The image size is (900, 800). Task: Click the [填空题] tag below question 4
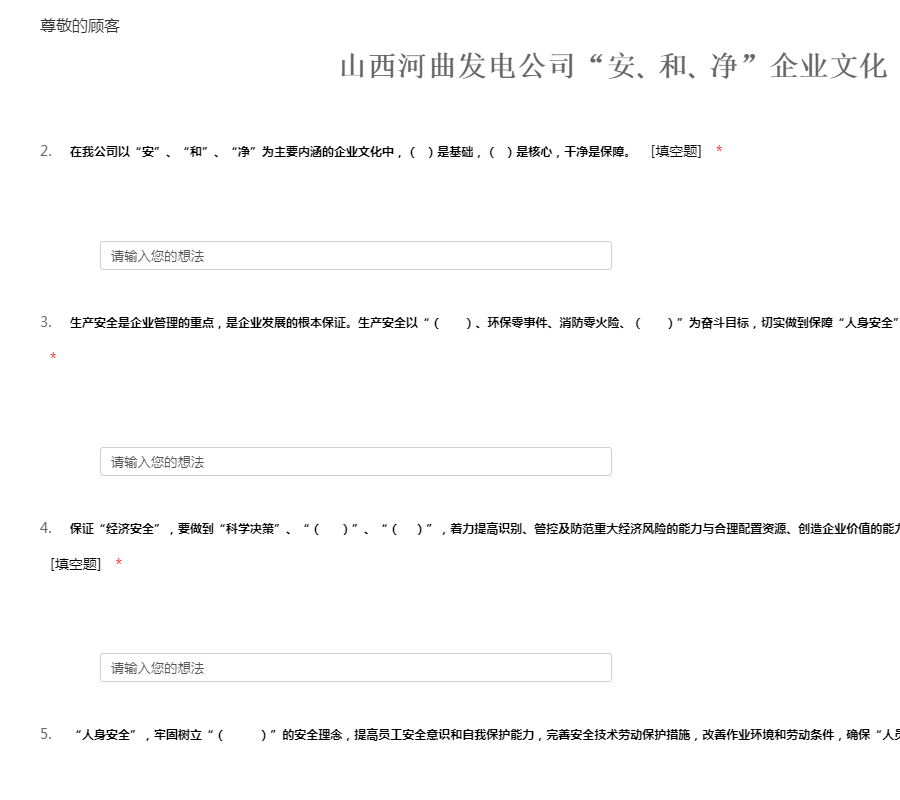[76, 564]
